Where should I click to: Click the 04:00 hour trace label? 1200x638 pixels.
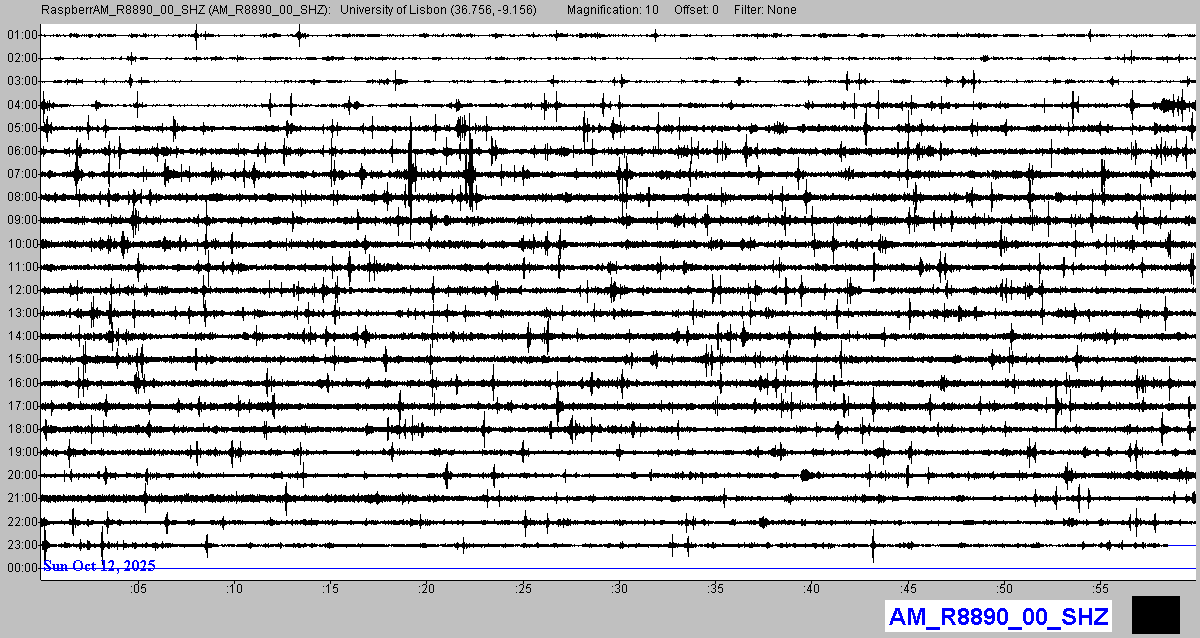pyautogui.click(x=21, y=105)
